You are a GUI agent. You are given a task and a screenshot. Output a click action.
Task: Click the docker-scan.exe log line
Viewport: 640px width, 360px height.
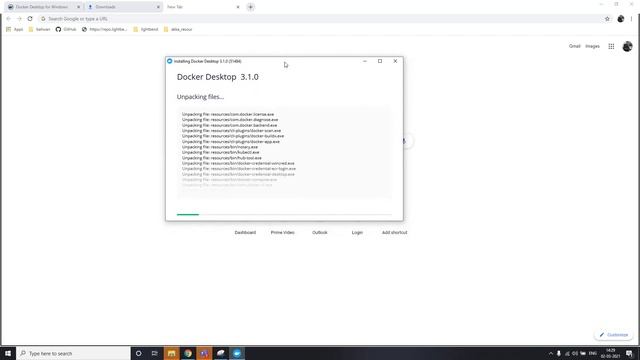coord(231,131)
